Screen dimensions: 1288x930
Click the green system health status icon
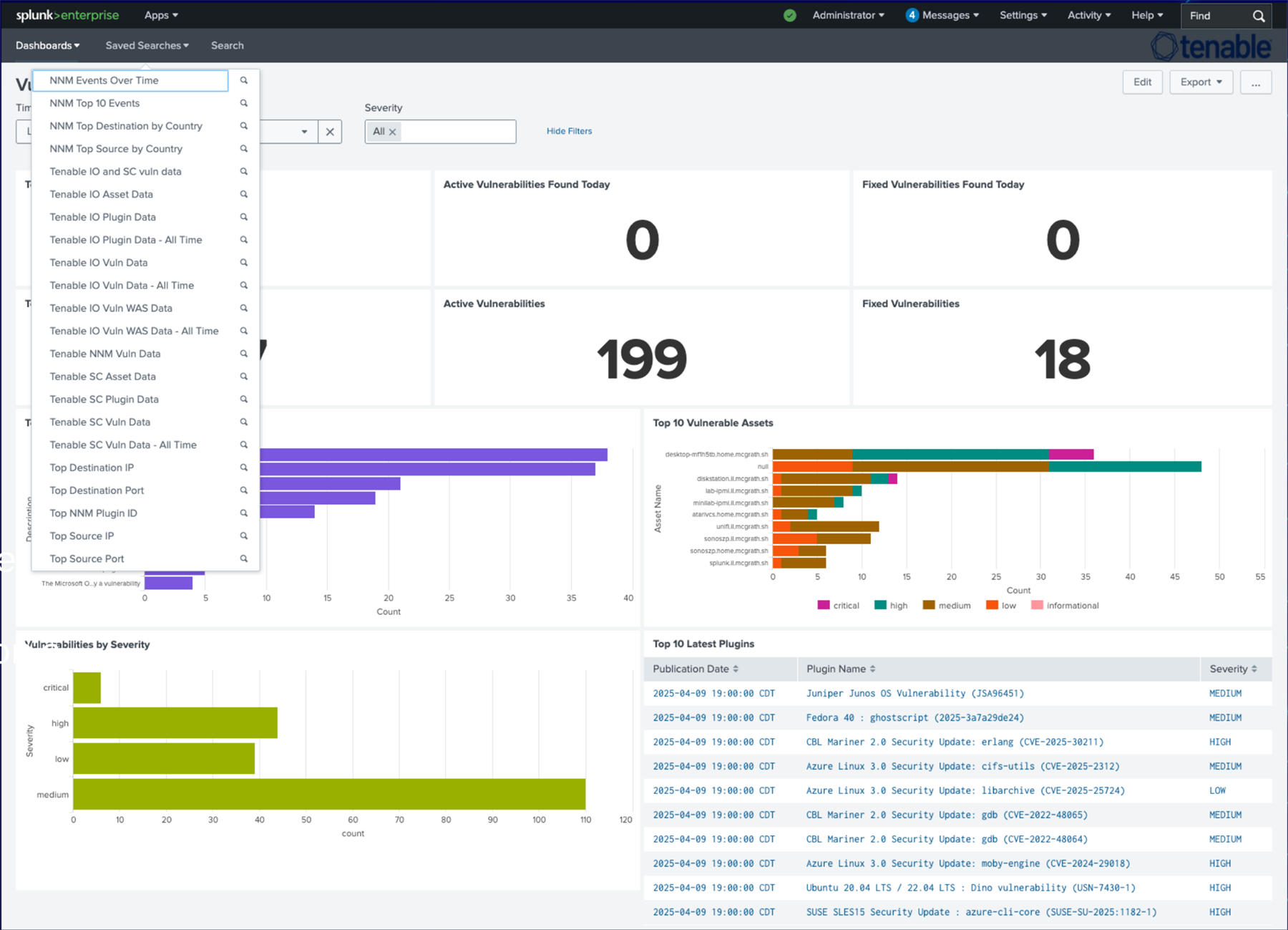pyautogui.click(x=790, y=15)
